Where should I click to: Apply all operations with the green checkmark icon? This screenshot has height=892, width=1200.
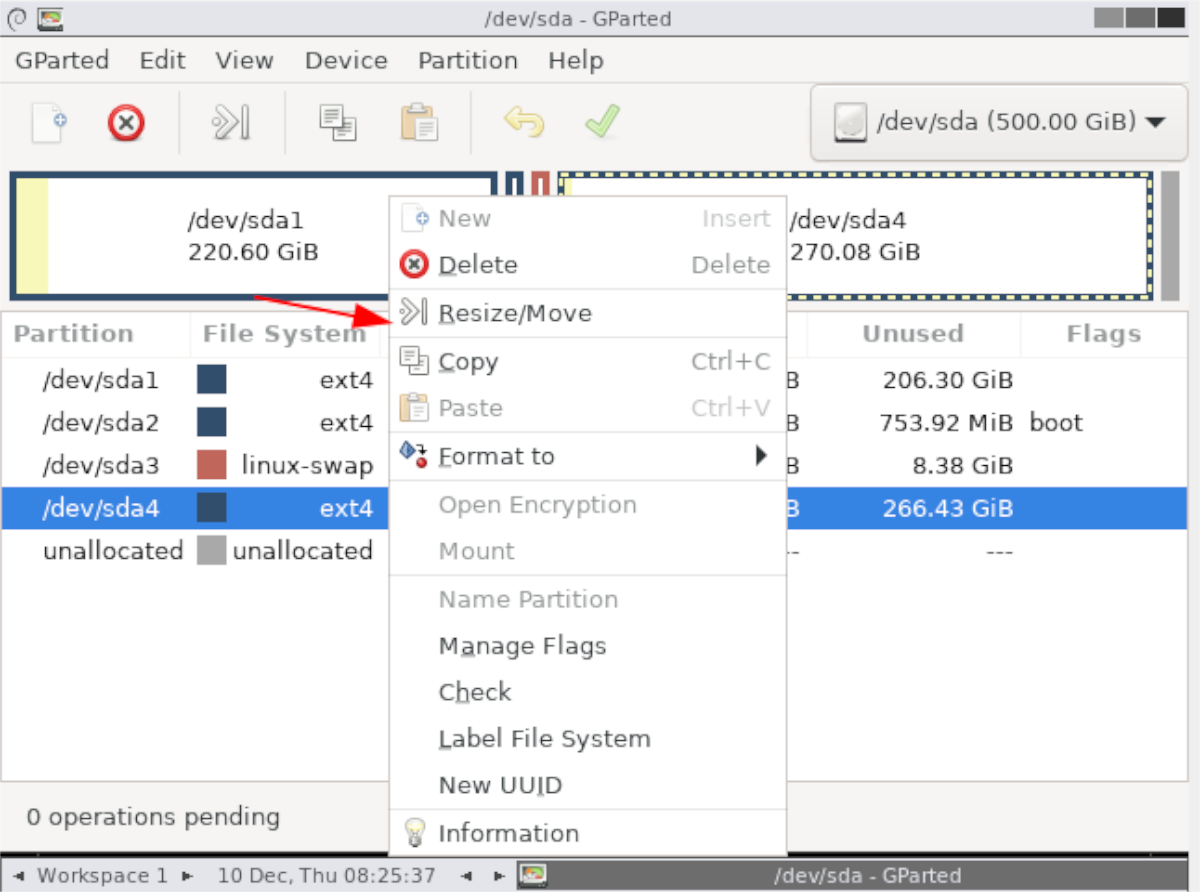pyautogui.click(x=602, y=121)
